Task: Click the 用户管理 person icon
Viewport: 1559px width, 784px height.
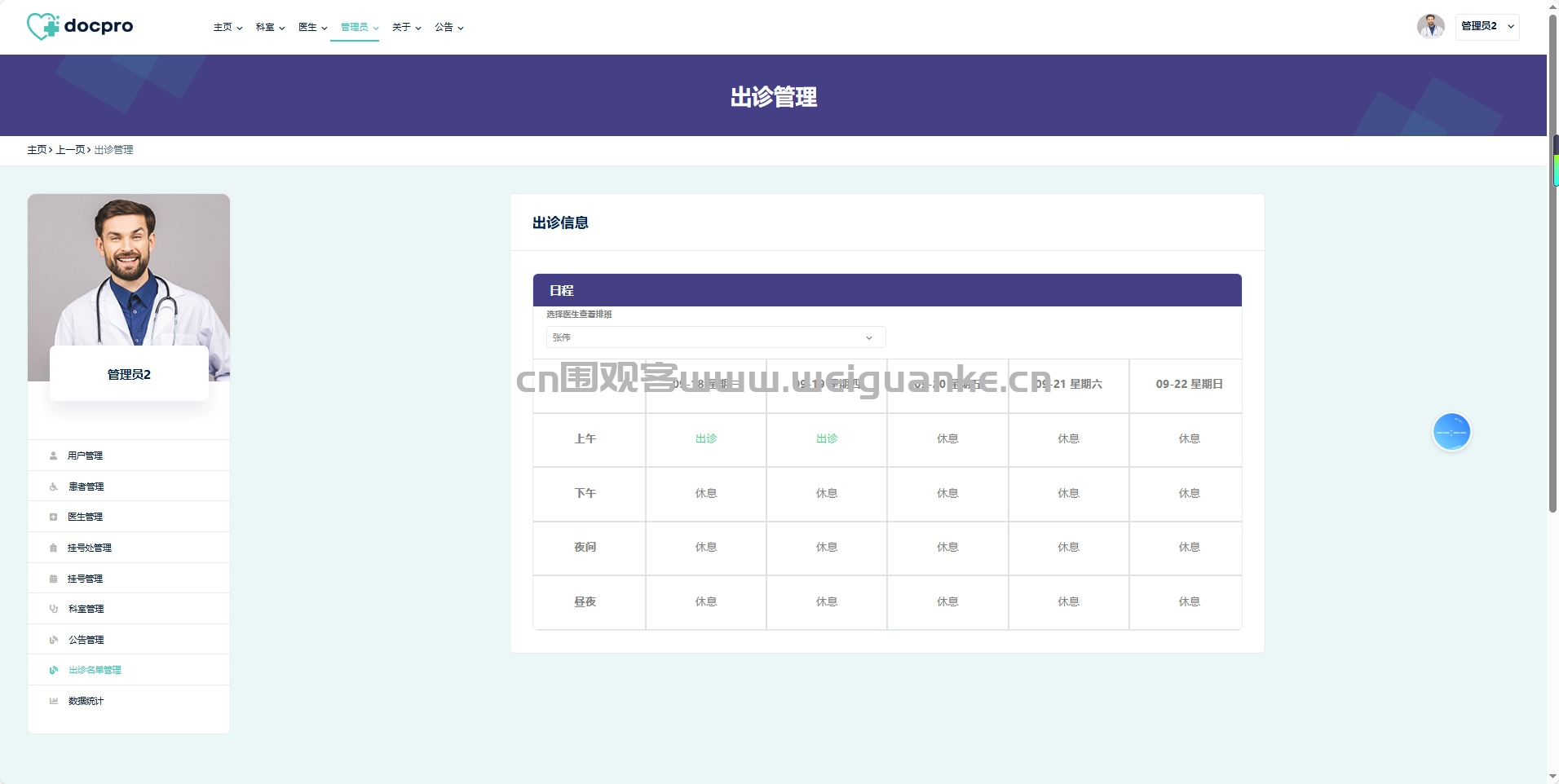Action: point(53,456)
